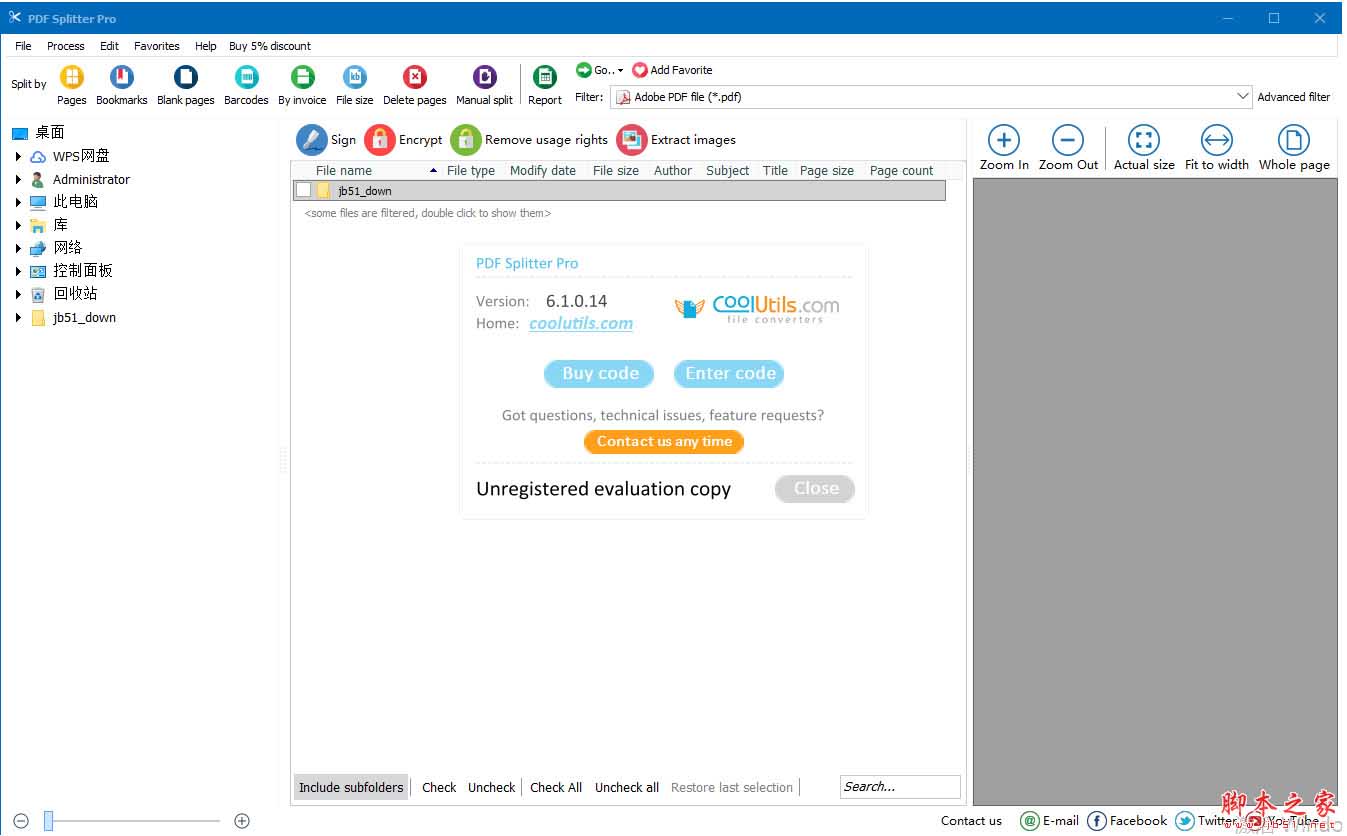
Task: Open the File menu
Action: (23, 46)
